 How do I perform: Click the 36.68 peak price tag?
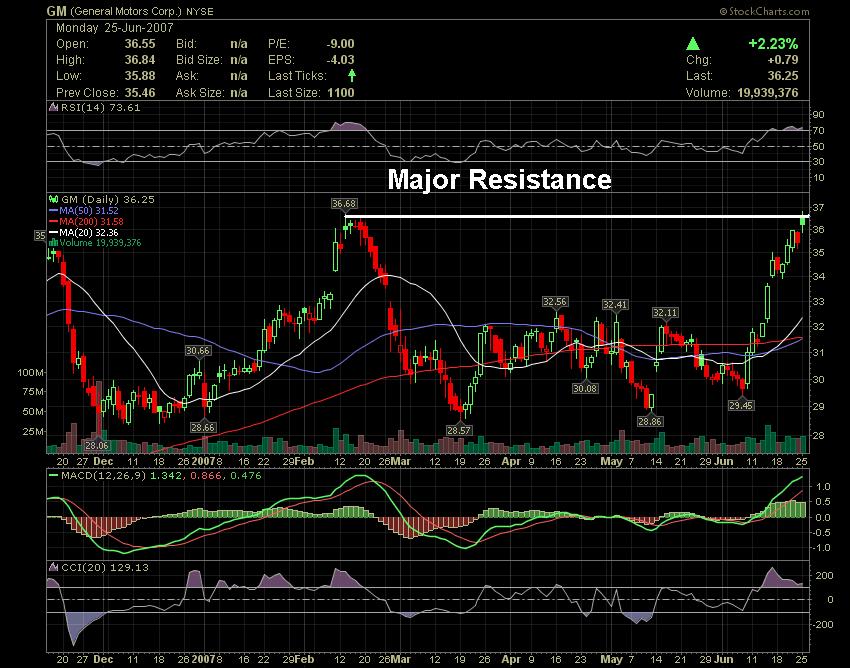click(x=344, y=204)
